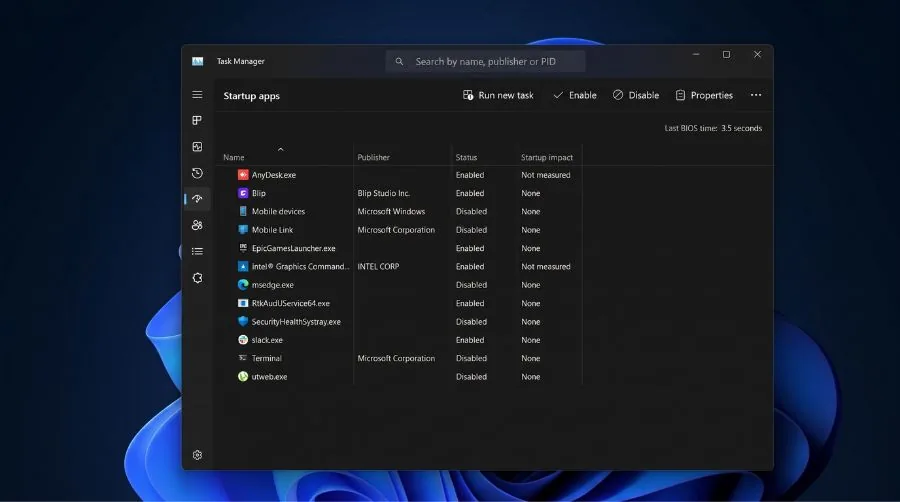Image resolution: width=900 pixels, height=502 pixels.
Task: Sort by Startup impact column header
Action: (547, 157)
